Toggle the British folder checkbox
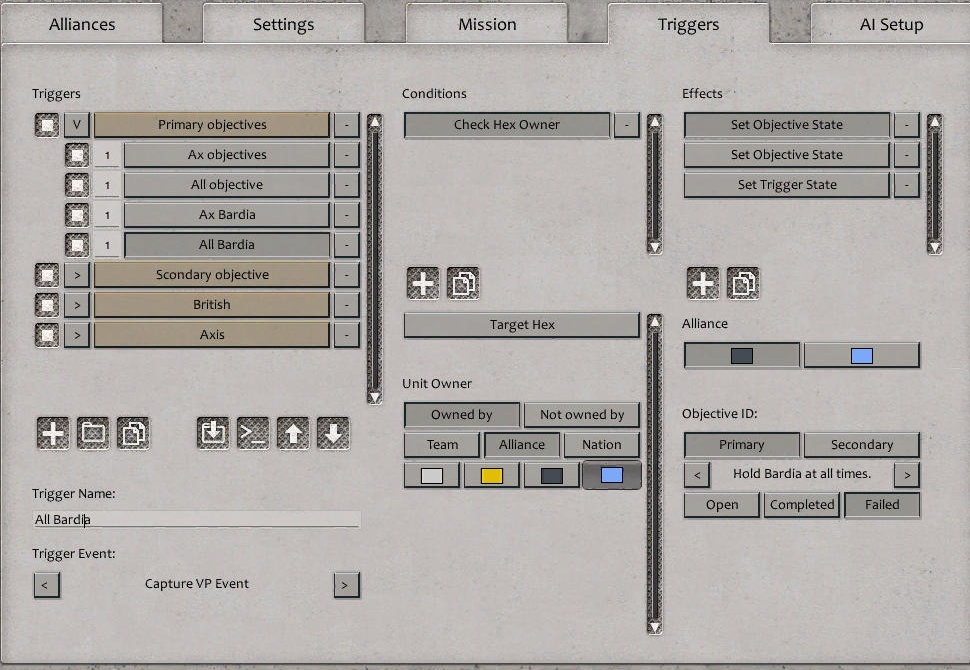This screenshot has height=670, width=970. (x=47, y=304)
